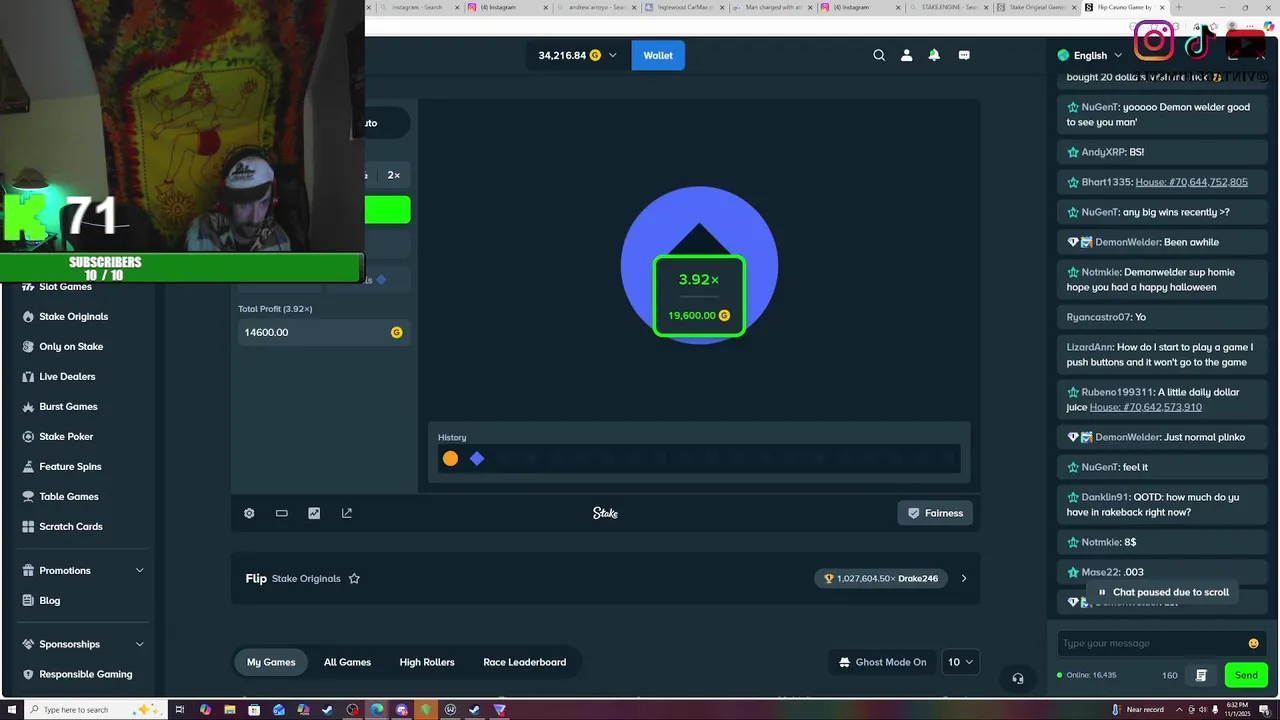
Task: Open new browser tab plus button
Action: click(1179, 7)
